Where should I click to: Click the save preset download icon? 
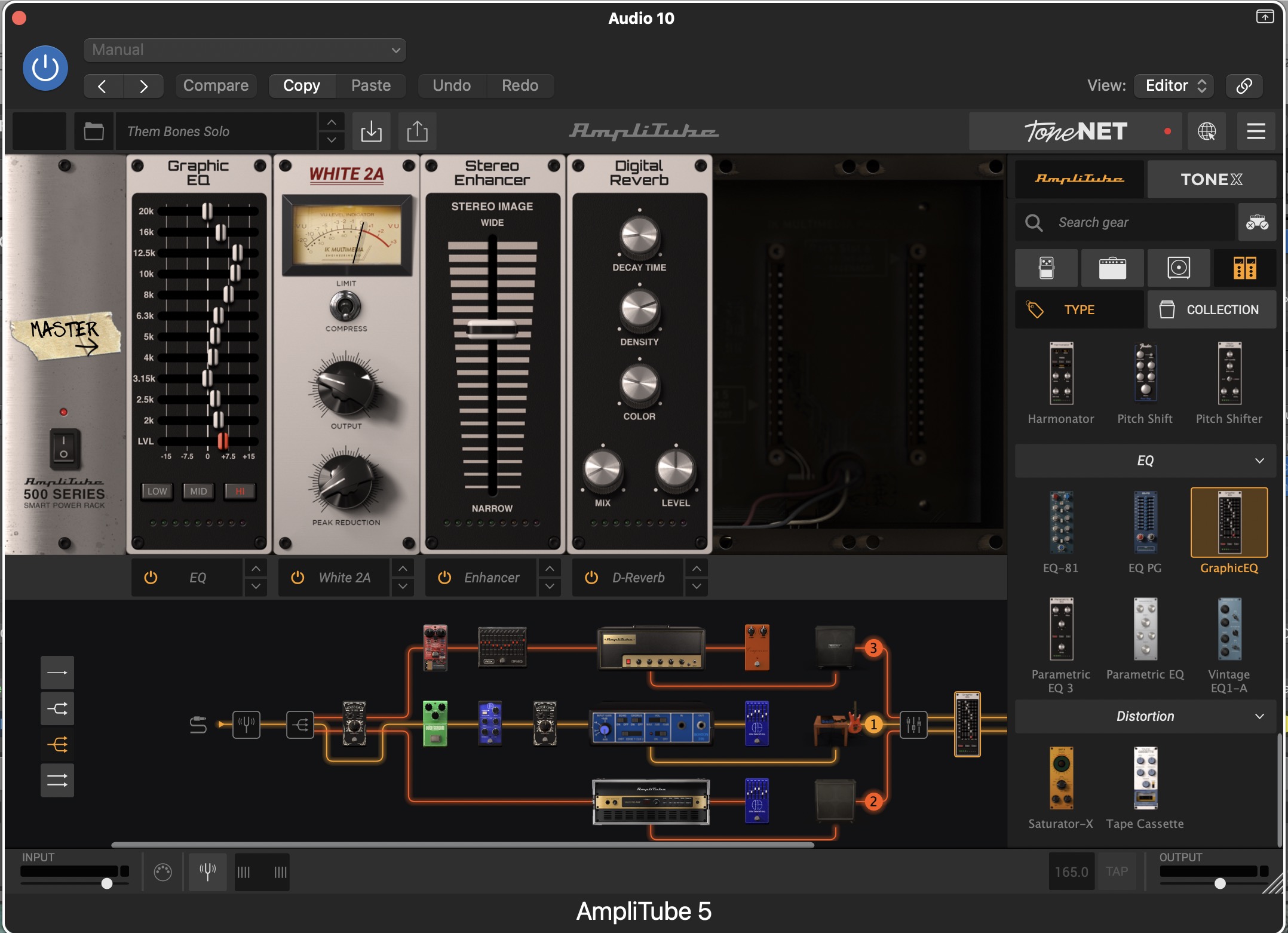coord(371,131)
